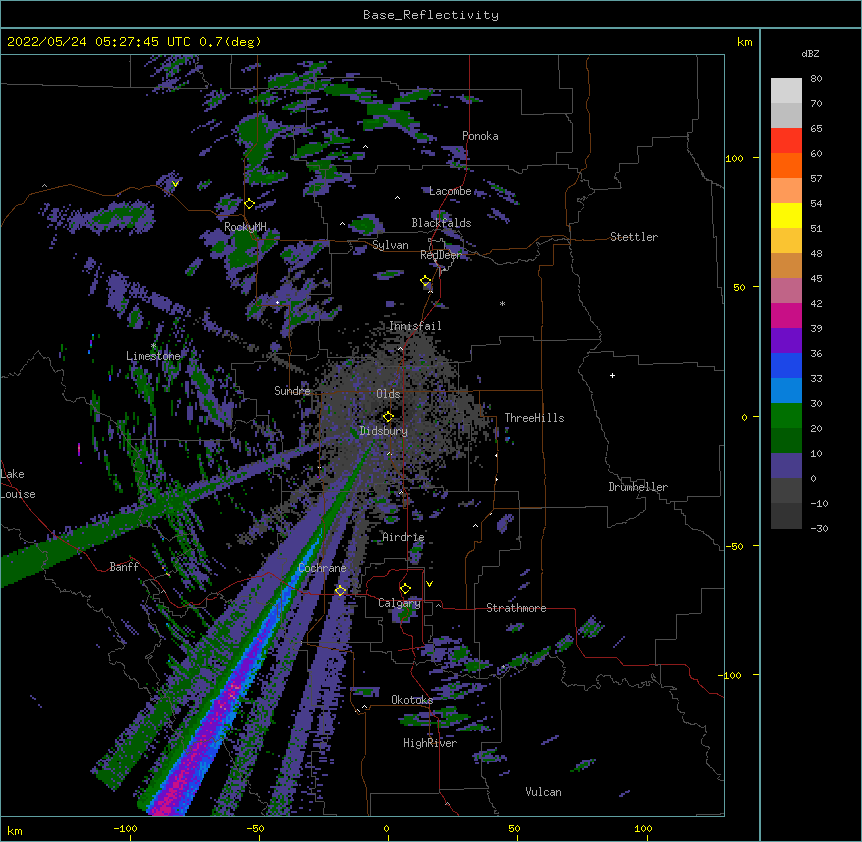Click the Vulcan town label
The width and height of the screenshot is (862, 842).
(543, 792)
